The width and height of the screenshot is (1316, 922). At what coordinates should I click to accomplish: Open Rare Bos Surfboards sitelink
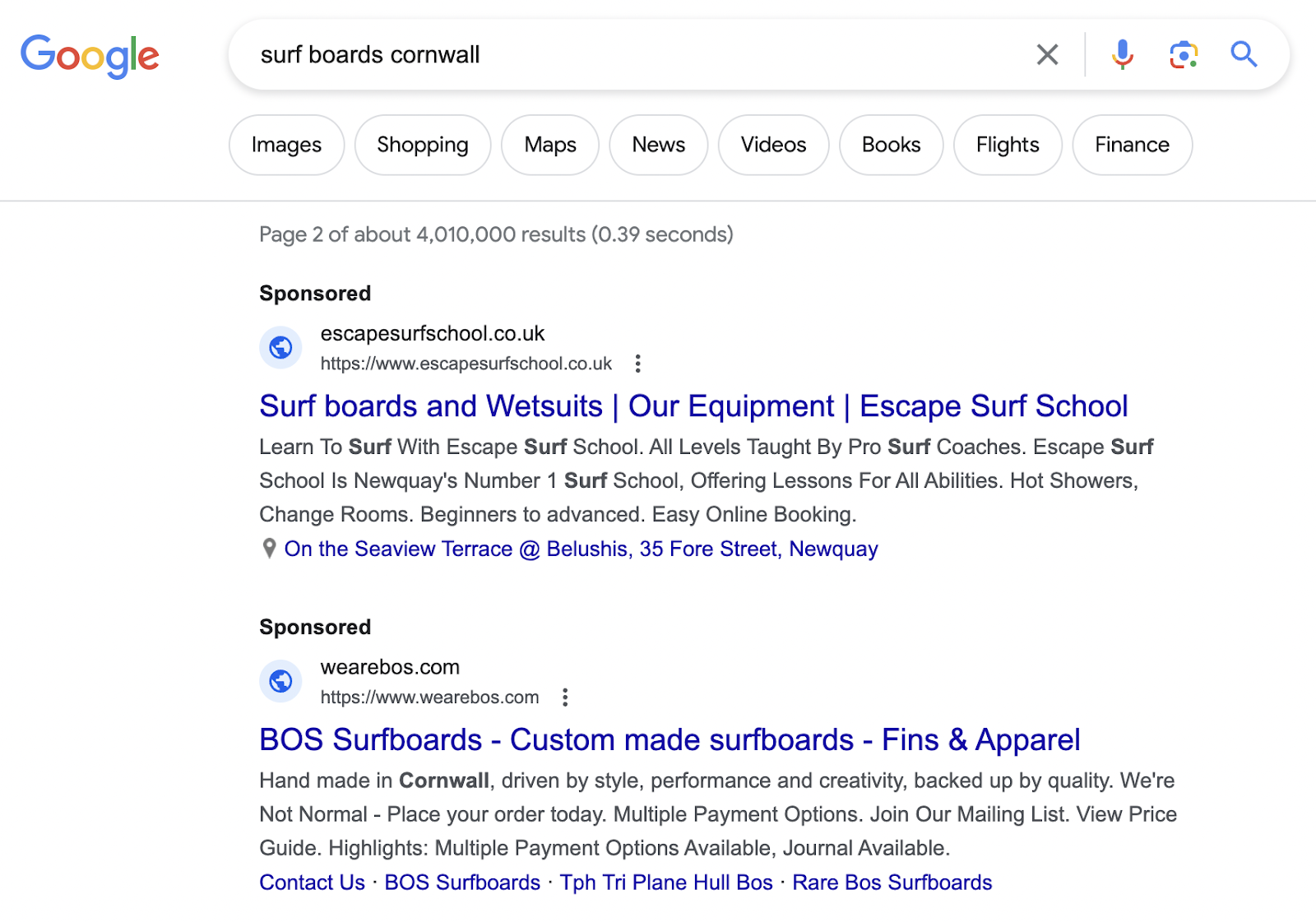(x=892, y=883)
